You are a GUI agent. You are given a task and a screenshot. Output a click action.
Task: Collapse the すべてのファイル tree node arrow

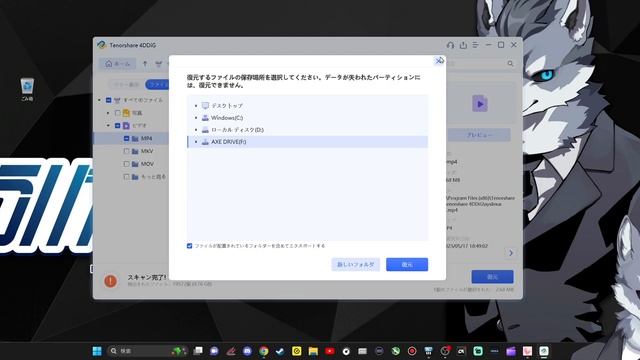click(x=100, y=100)
